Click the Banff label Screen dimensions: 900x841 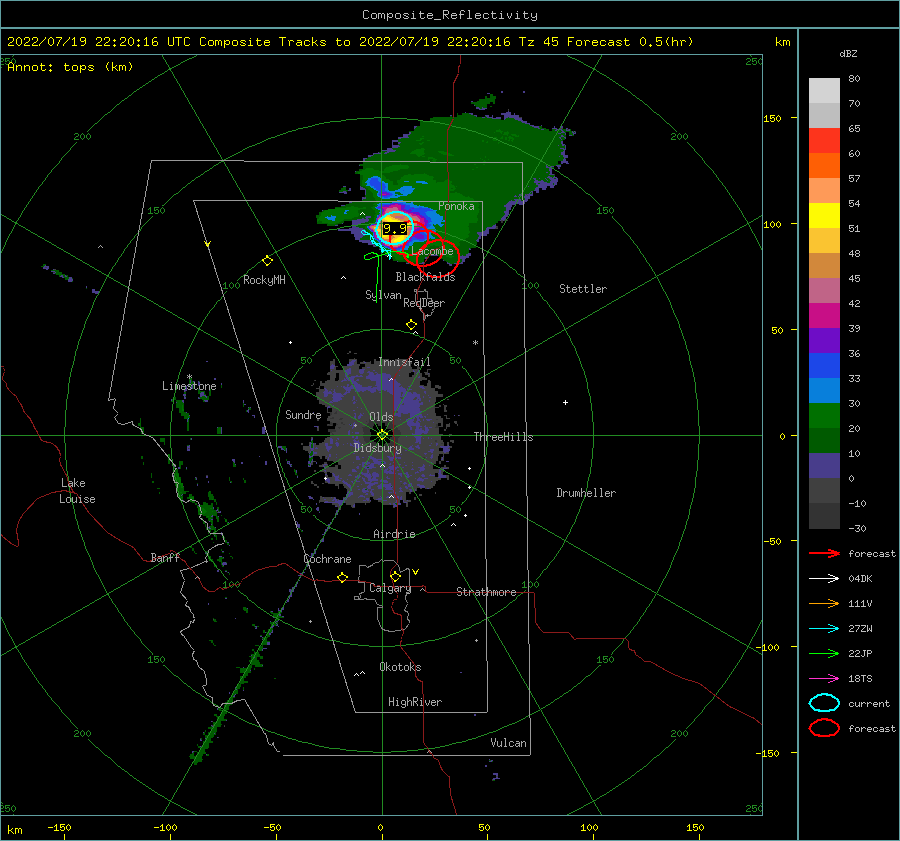click(x=165, y=558)
